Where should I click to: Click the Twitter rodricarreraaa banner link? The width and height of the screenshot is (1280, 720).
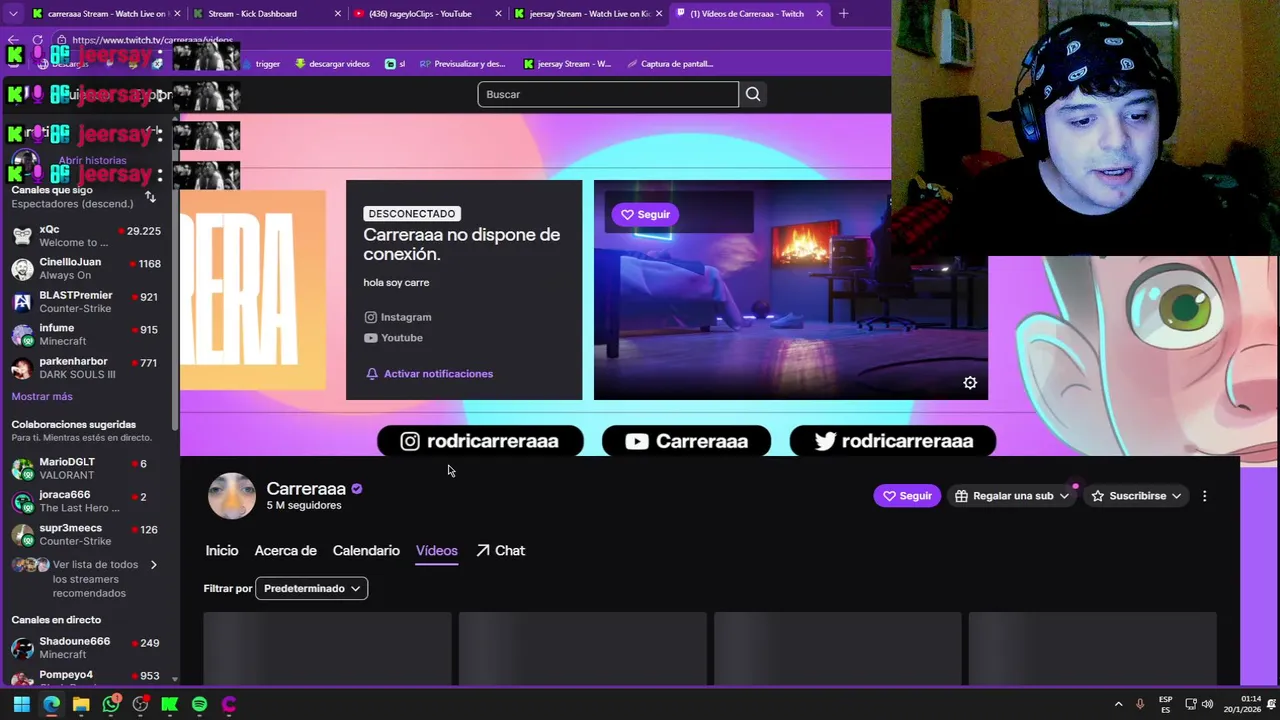point(893,441)
